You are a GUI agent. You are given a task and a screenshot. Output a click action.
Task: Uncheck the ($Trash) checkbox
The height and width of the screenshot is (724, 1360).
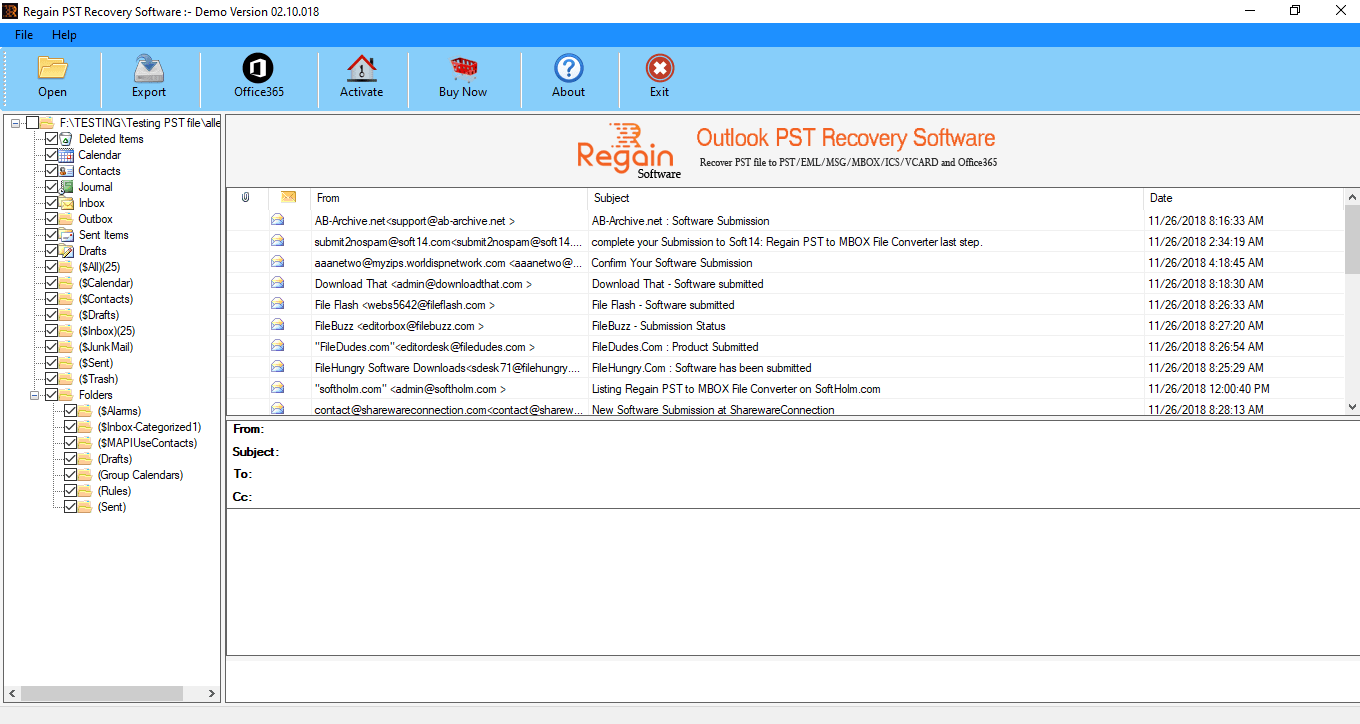[x=52, y=379]
